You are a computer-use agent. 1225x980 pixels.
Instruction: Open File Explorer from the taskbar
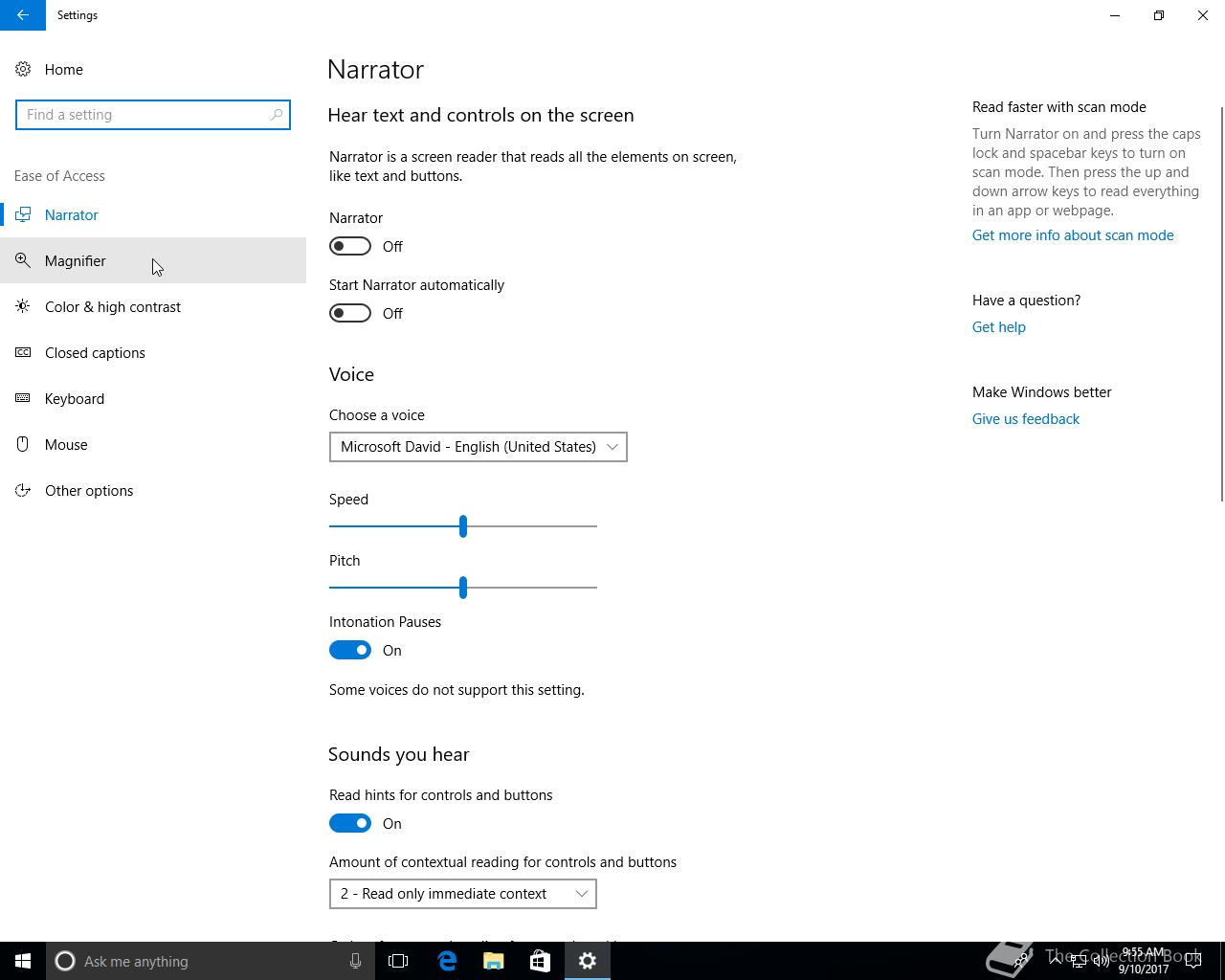[x=494, y=961]
